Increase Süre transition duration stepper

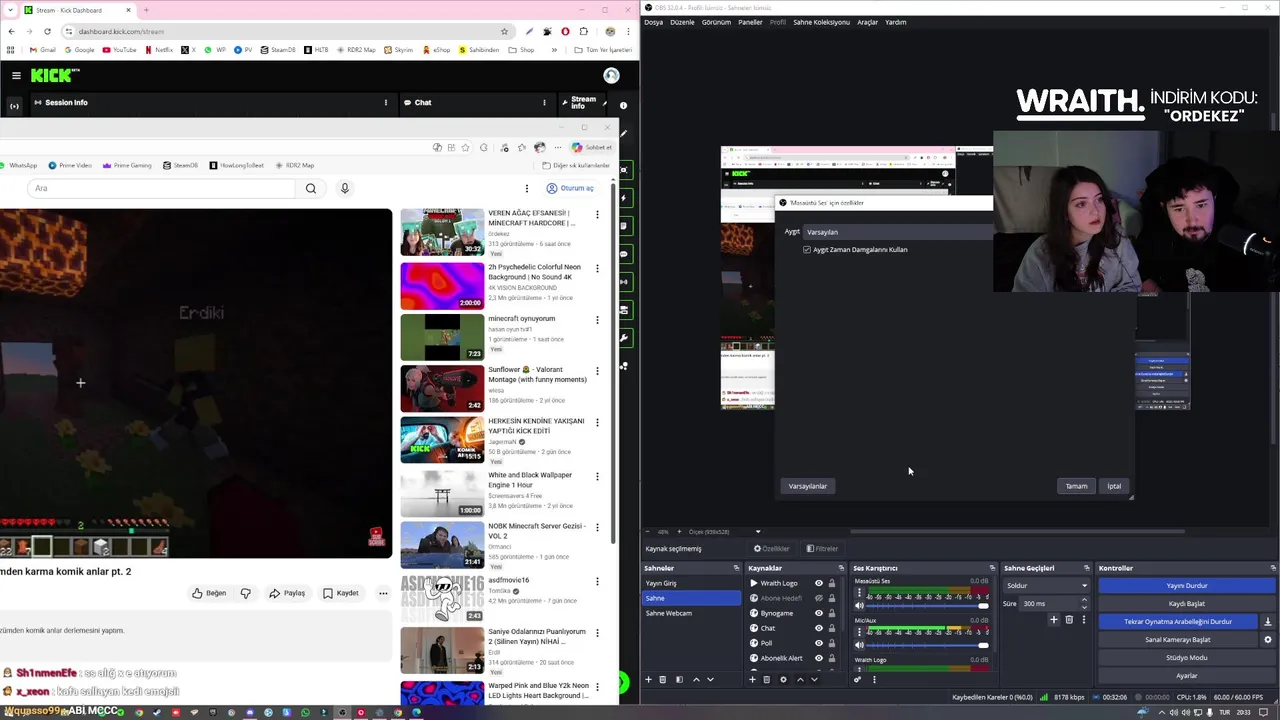(x=1084, y=600)
